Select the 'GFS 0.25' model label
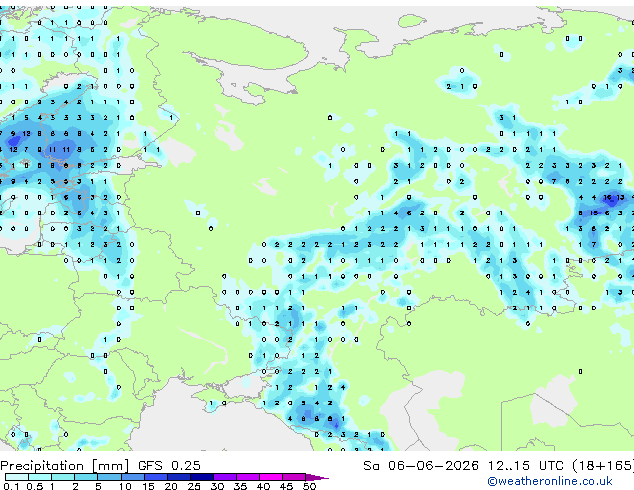Viewport: 634px width, 490px height. [x=169, y=465]
